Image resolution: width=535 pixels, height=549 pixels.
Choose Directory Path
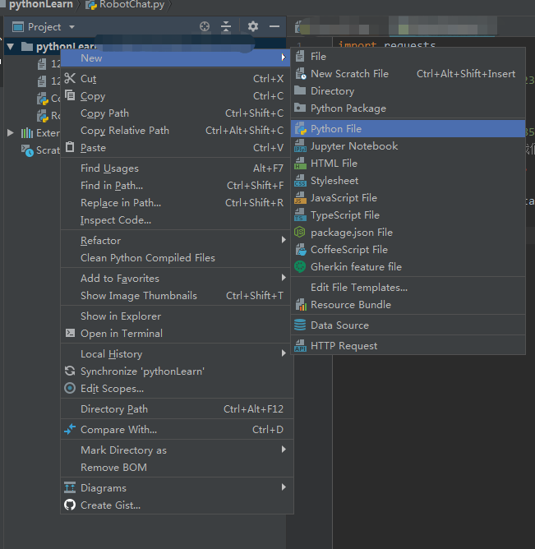[x=114, y=409]
